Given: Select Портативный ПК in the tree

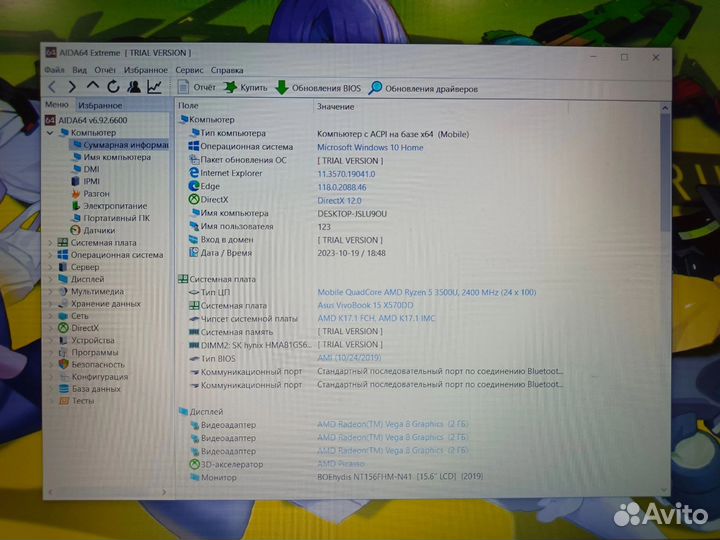Looking at the screenshot, I should (111, 218).
